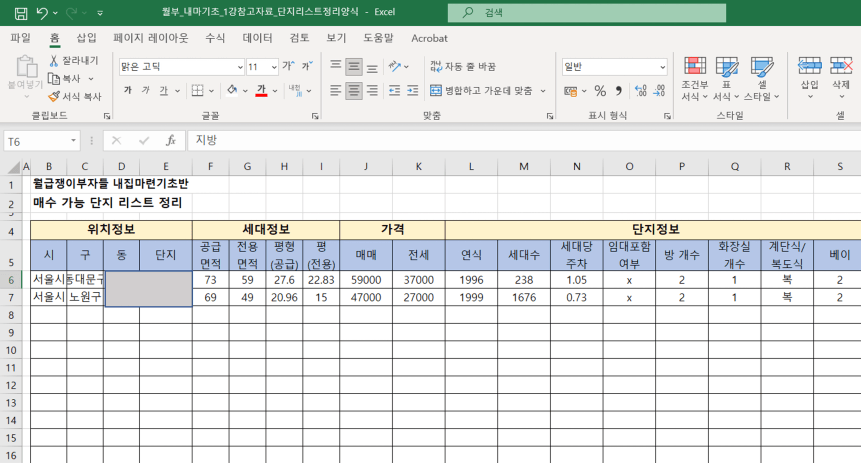Apply percent style % icon
The image size is (861, 463).
tap(600, 91)
